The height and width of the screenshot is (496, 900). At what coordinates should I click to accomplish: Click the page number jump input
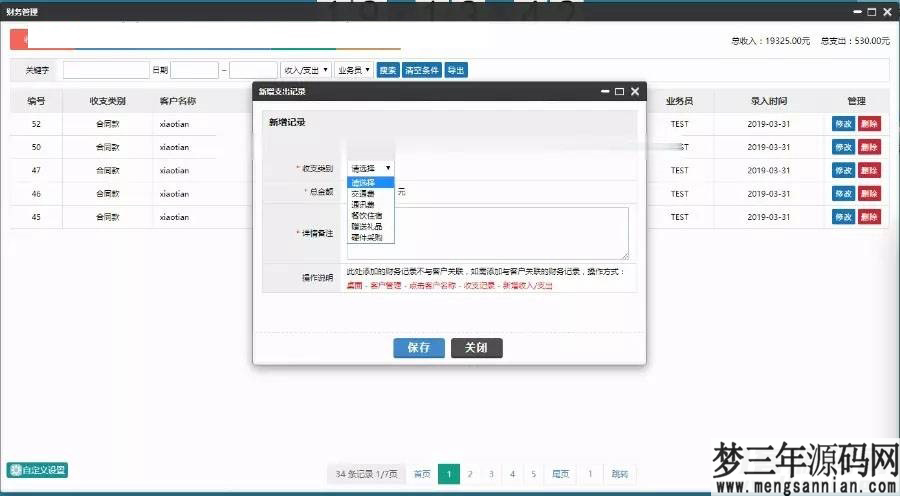(590, 474)
